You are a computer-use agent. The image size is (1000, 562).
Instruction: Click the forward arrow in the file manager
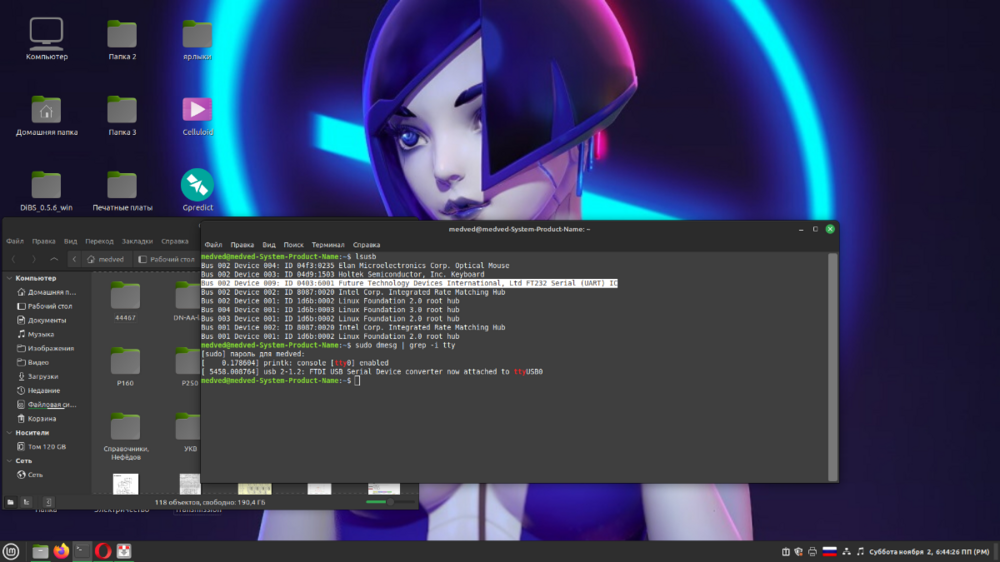click(34, 260)
